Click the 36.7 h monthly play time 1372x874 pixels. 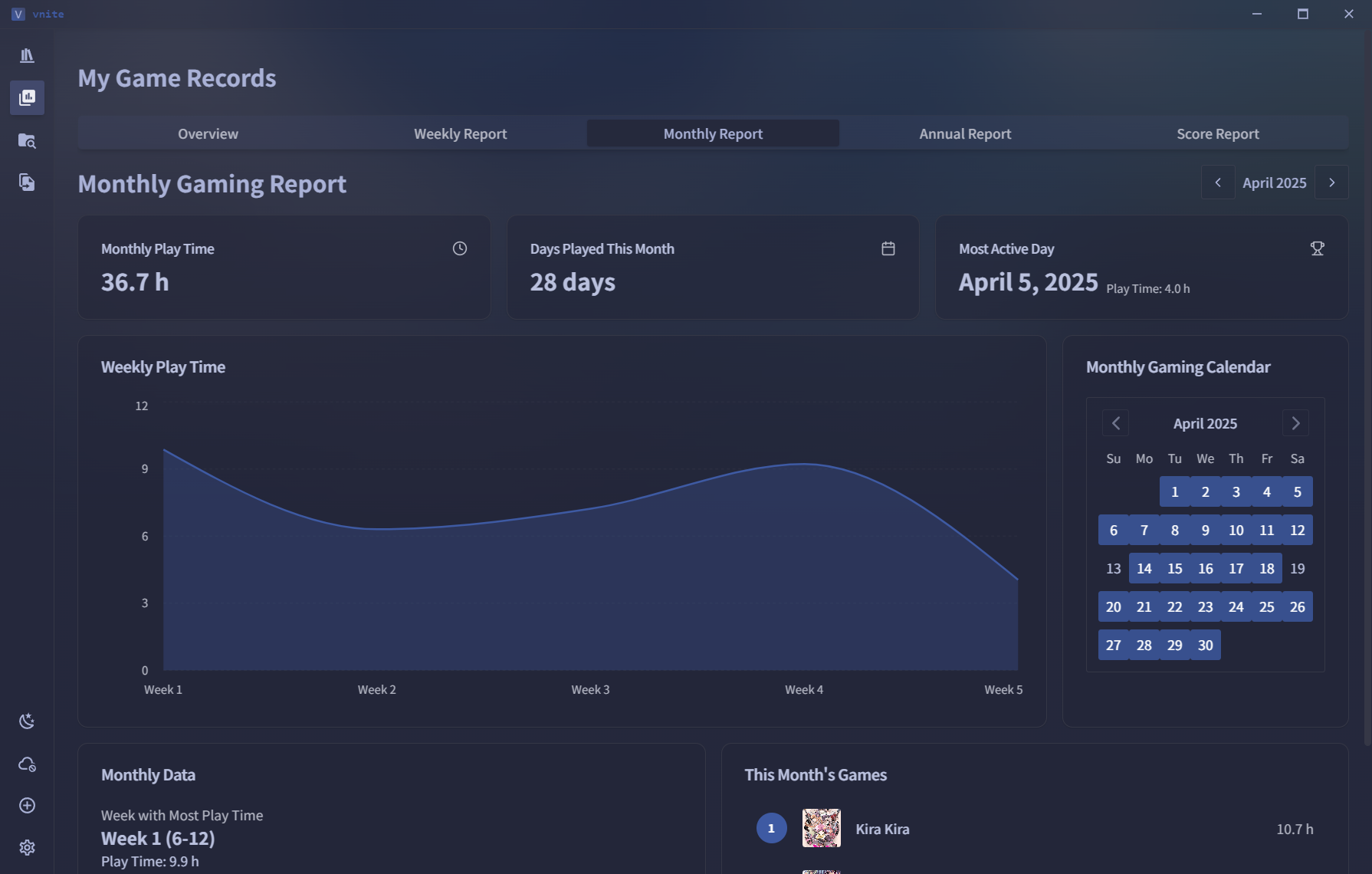coord(135,282)
